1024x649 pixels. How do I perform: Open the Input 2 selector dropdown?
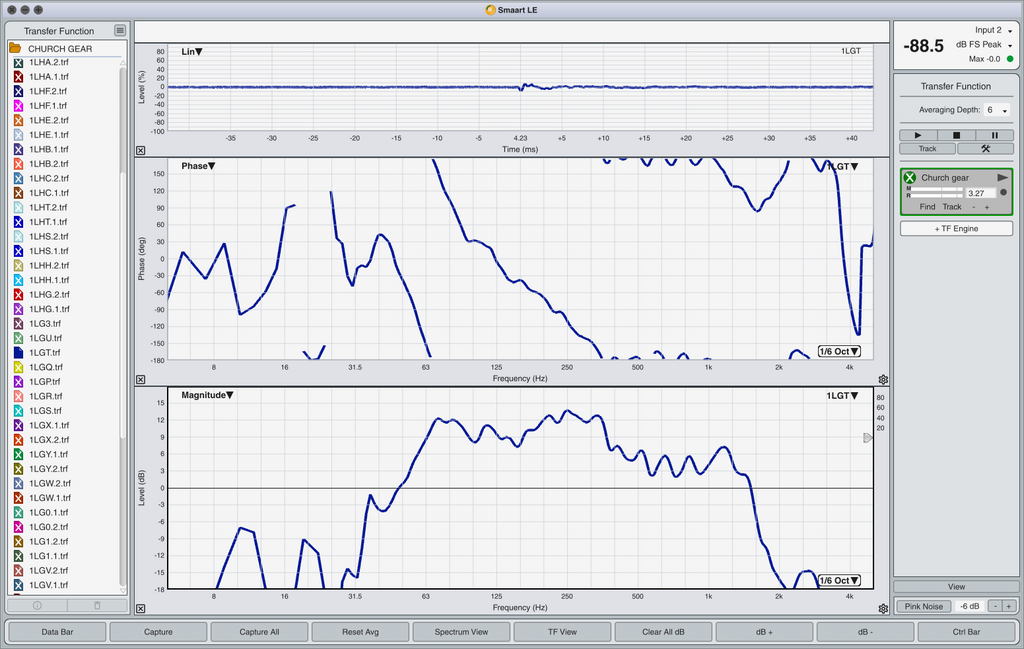coord(993,30)
